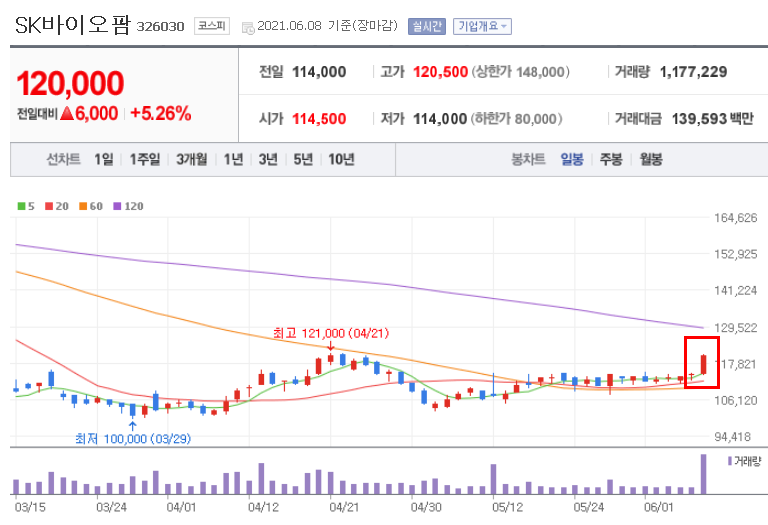The image size is (768, 525).
Task: Click the latest tall volume bar
Action: (x=703, y=474)
